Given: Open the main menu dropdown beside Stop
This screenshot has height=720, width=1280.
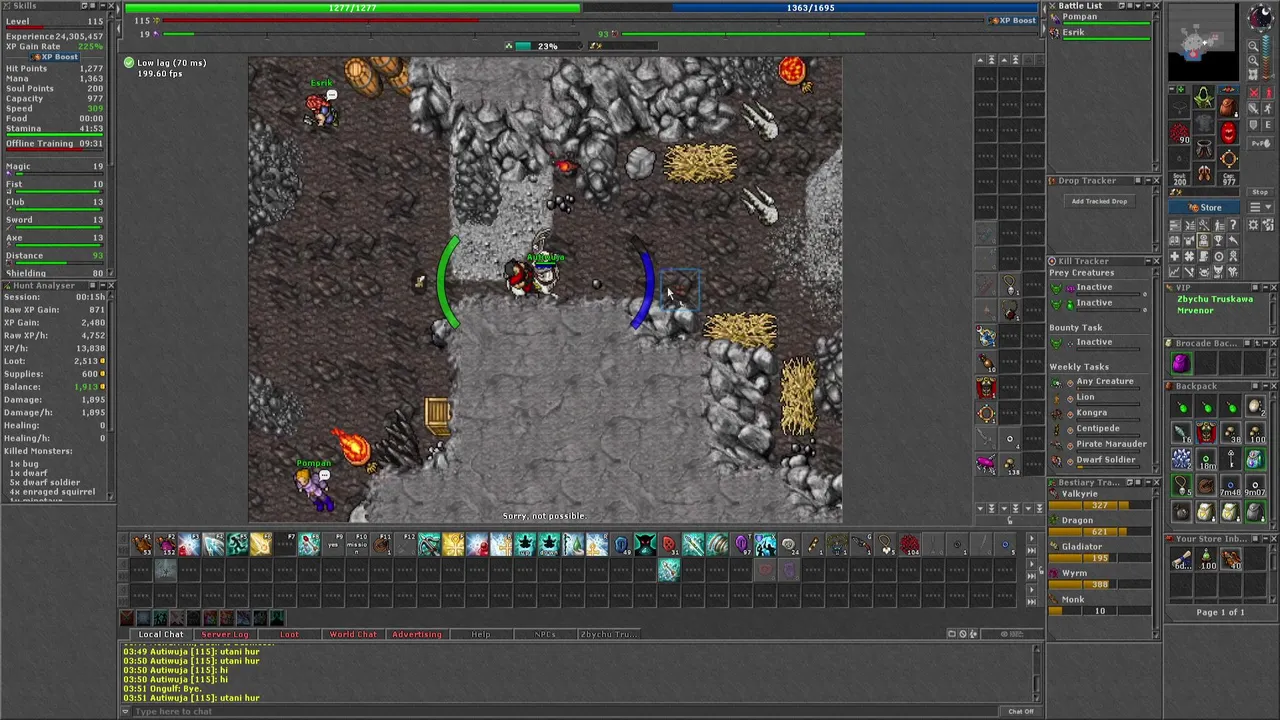Looking at the screenshot, I should point(1260,207).
